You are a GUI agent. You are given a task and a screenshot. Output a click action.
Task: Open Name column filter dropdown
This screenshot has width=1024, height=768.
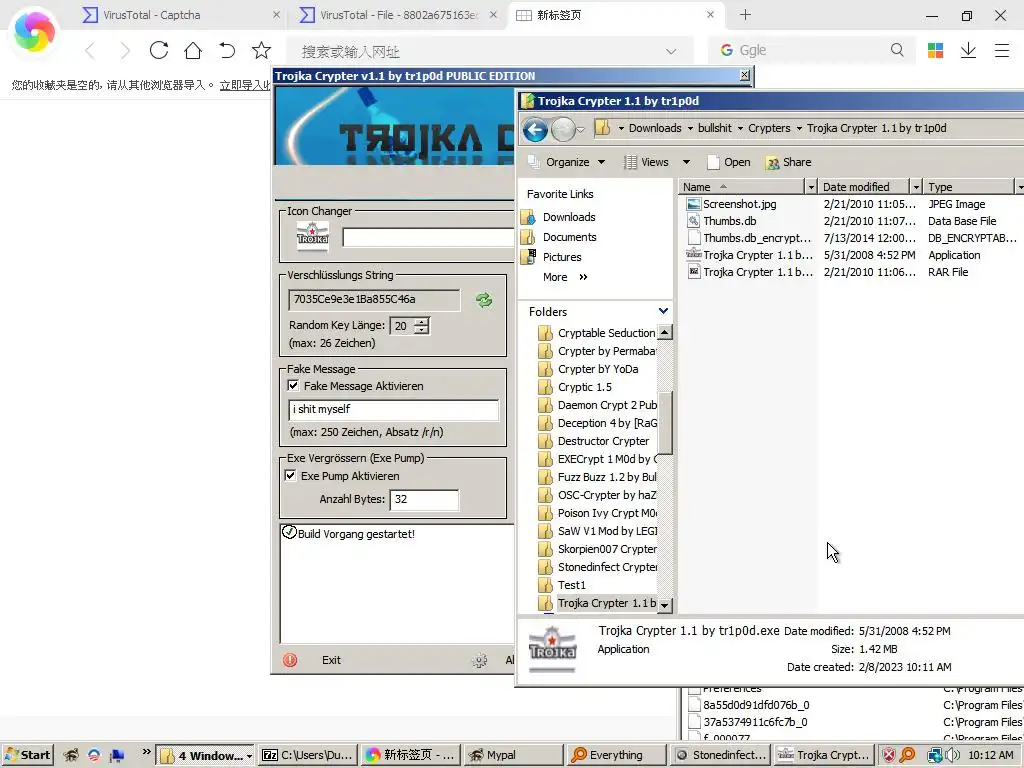810,187
